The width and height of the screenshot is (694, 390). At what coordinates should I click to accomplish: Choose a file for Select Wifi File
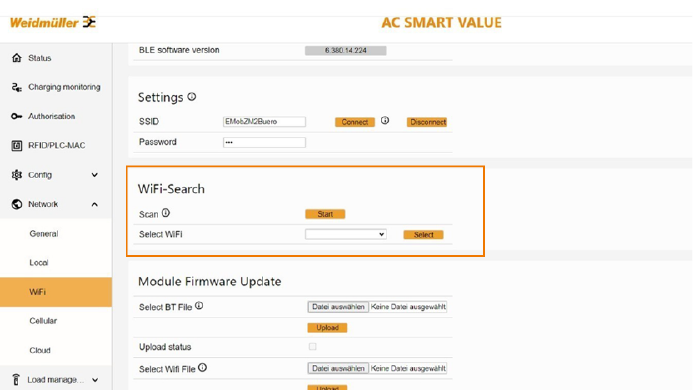(338, 368)
